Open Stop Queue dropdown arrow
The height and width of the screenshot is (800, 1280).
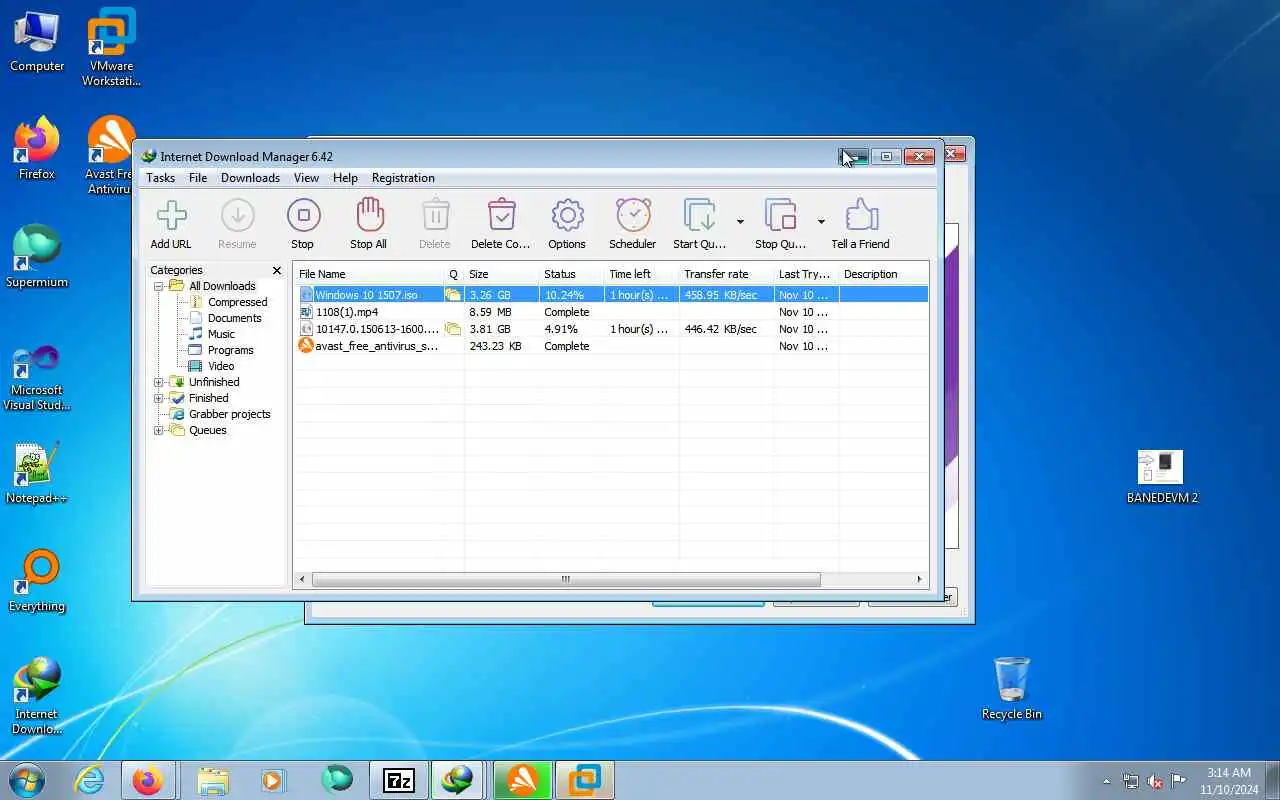click(821, 221)
